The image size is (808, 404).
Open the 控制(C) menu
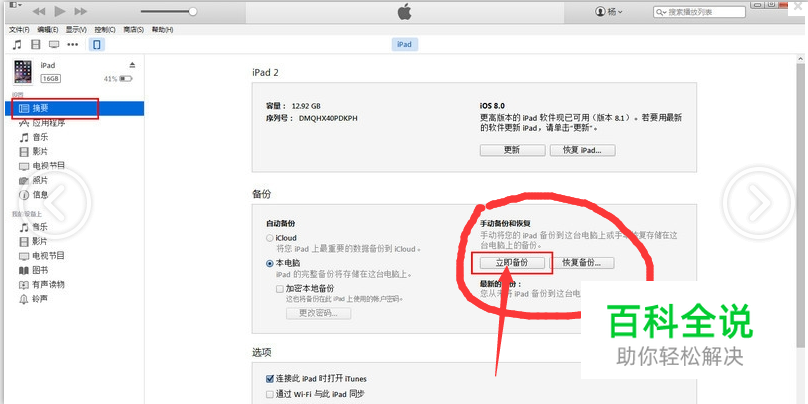105,29
